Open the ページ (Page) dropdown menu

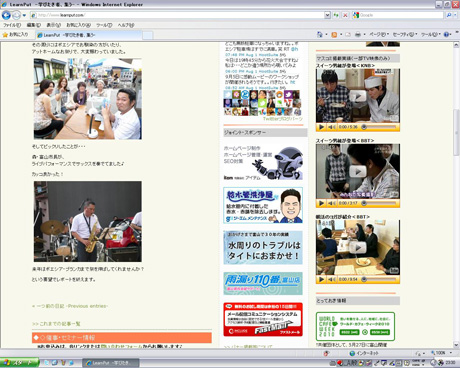point(379,34)
